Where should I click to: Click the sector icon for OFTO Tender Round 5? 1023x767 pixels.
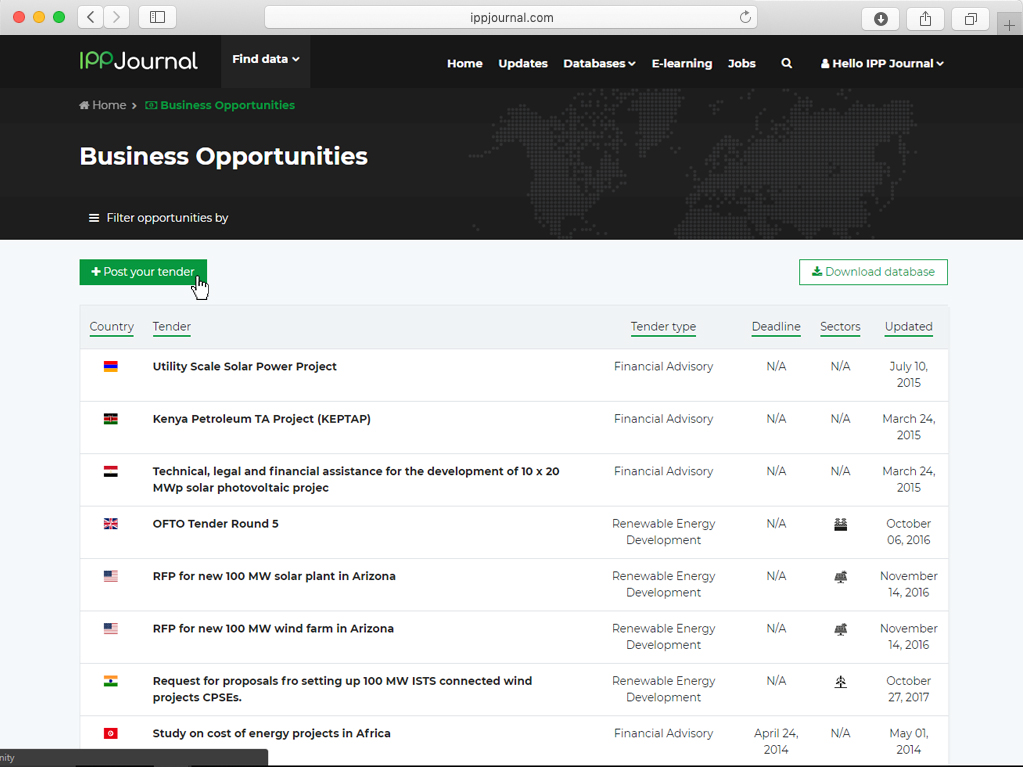click(x=840, y=524)
